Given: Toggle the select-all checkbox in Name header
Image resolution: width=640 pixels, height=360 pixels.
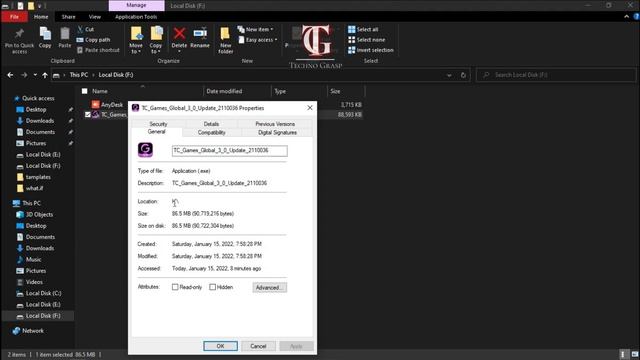Looking at the screenshot, I should [84, 91].
